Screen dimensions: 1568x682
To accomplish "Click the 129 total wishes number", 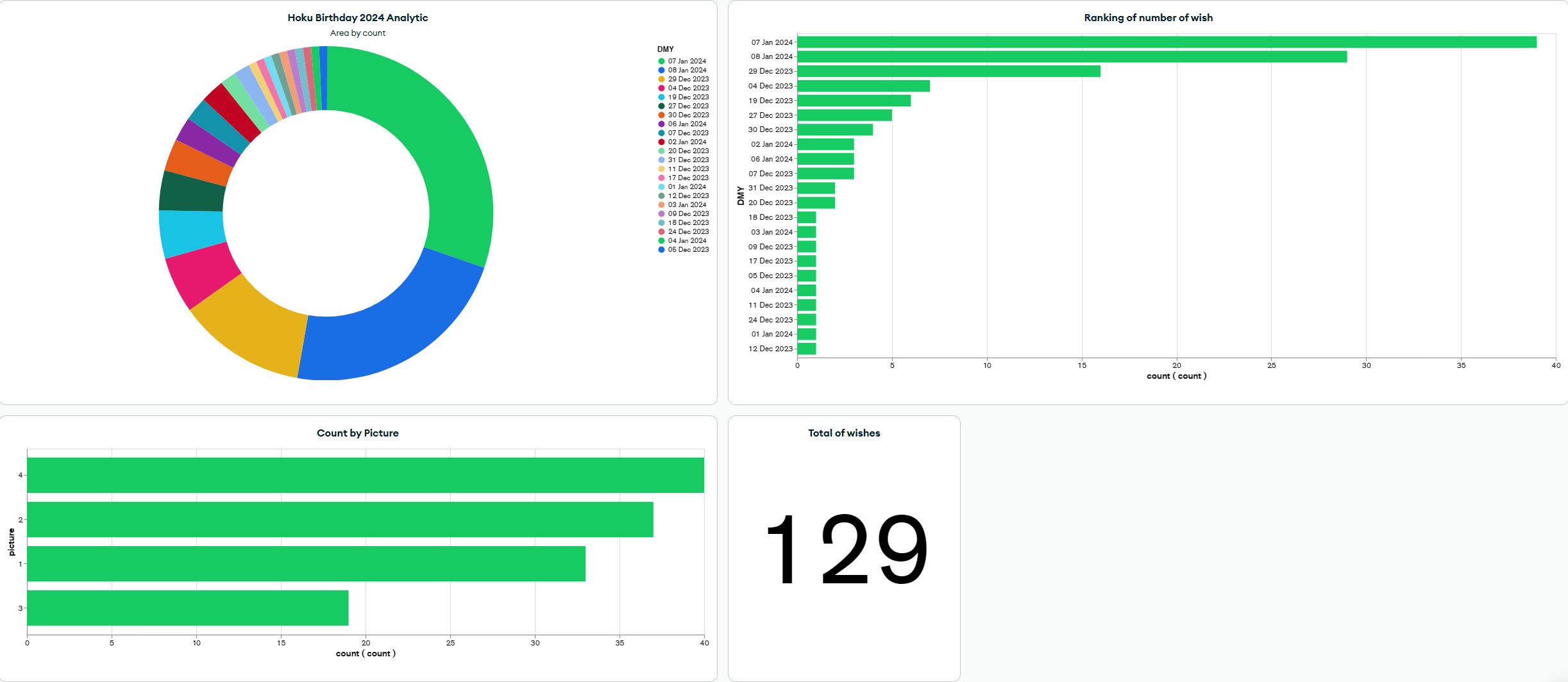I will 846,549.
